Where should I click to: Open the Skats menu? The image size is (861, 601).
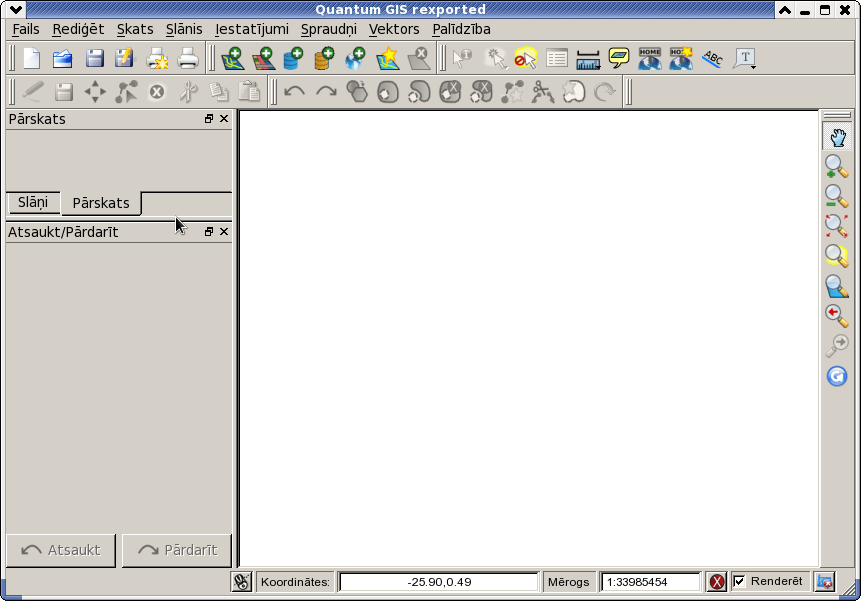tap(135, 29)
